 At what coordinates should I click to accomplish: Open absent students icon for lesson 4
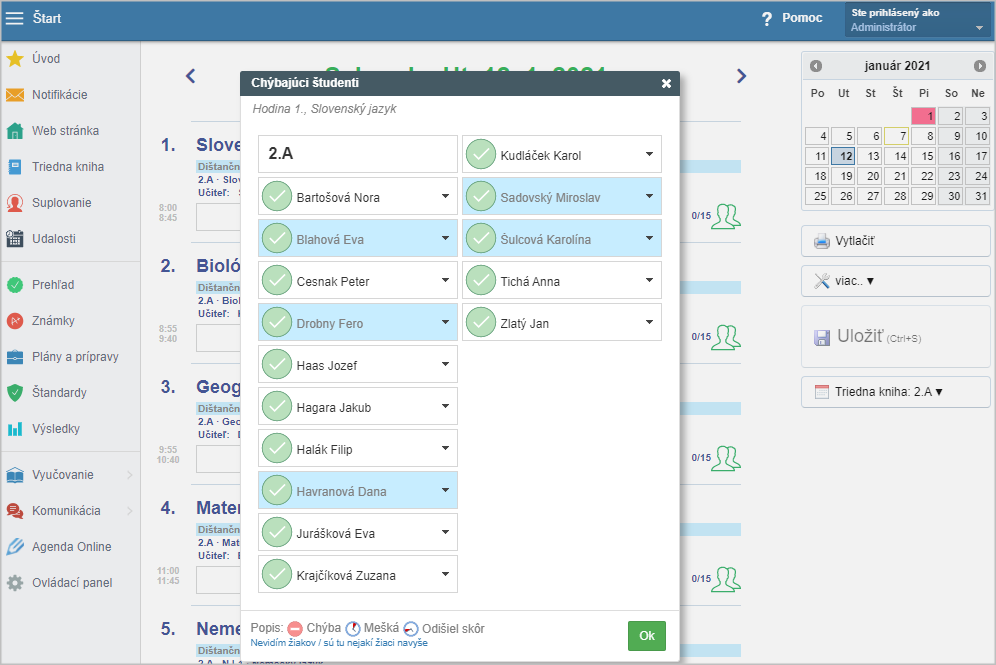tap(725, 579)
